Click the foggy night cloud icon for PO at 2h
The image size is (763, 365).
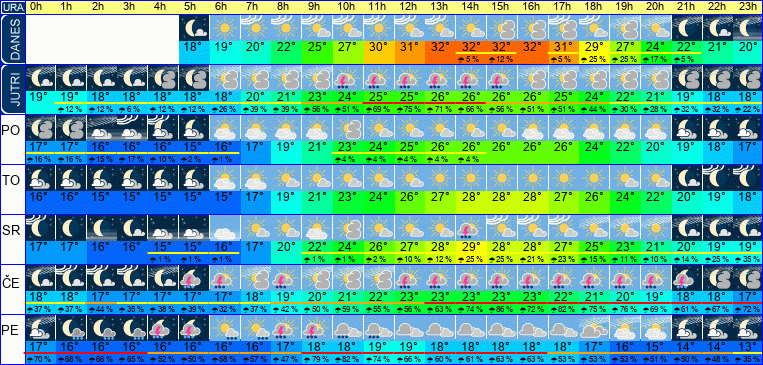(101, 128)
